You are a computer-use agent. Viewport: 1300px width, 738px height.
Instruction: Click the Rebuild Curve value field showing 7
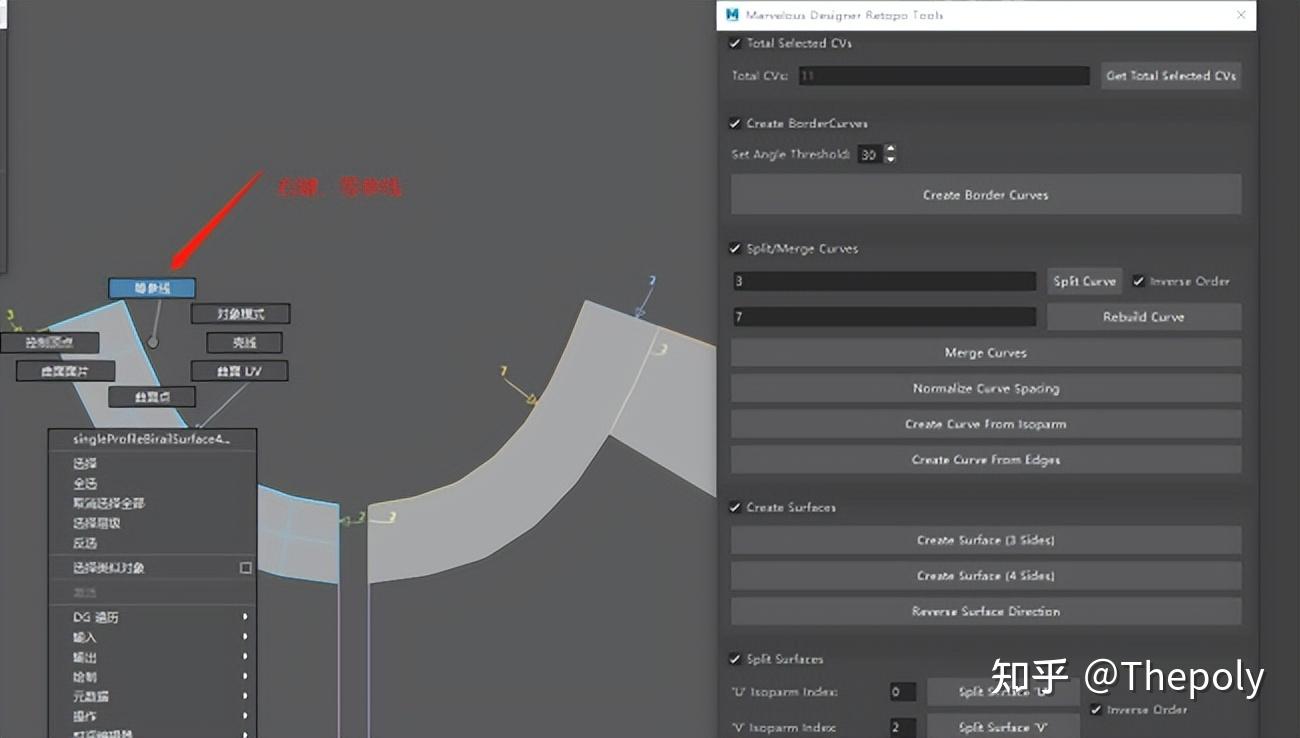884,317
